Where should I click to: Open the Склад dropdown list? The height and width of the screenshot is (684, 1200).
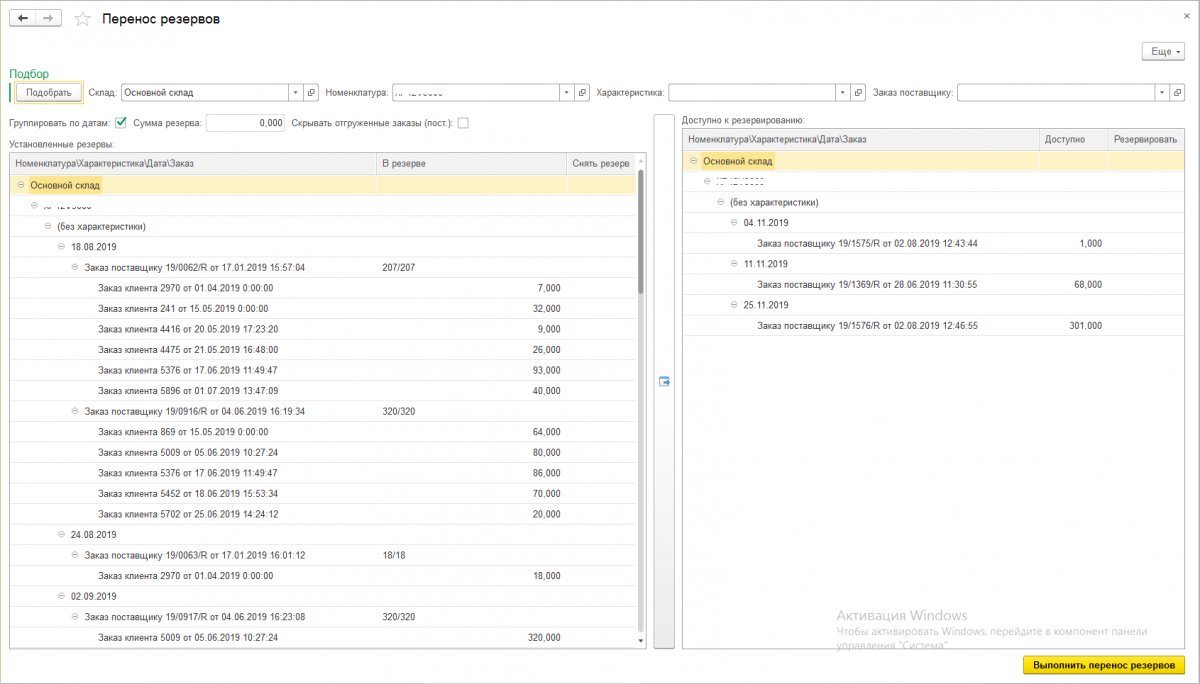tap(295, 93)
